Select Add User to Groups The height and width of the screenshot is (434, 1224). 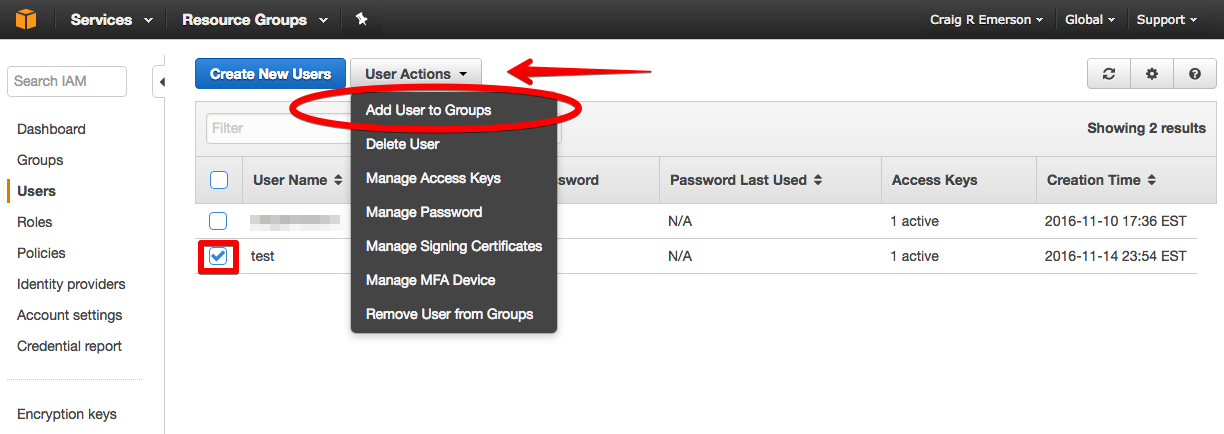(x=429, y=110)
